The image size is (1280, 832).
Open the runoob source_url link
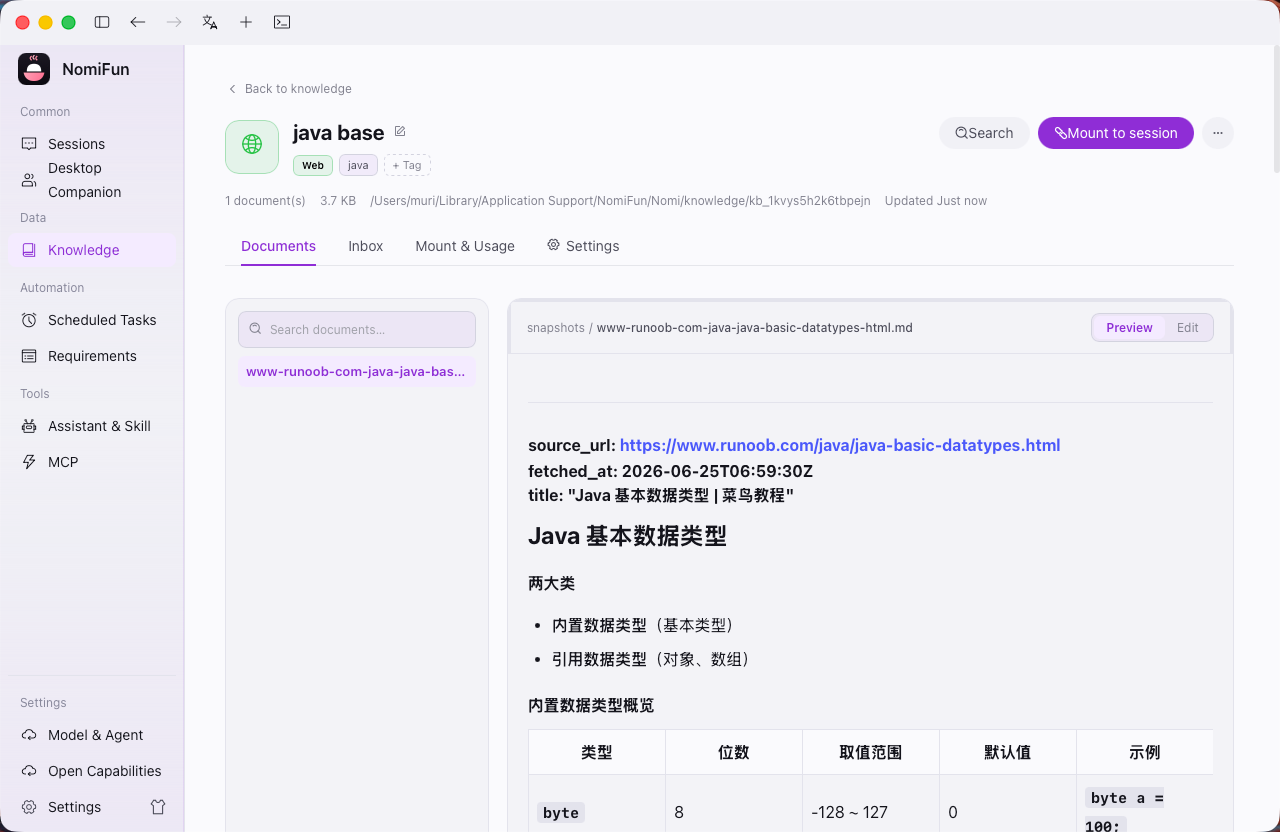tap(840, 445)
